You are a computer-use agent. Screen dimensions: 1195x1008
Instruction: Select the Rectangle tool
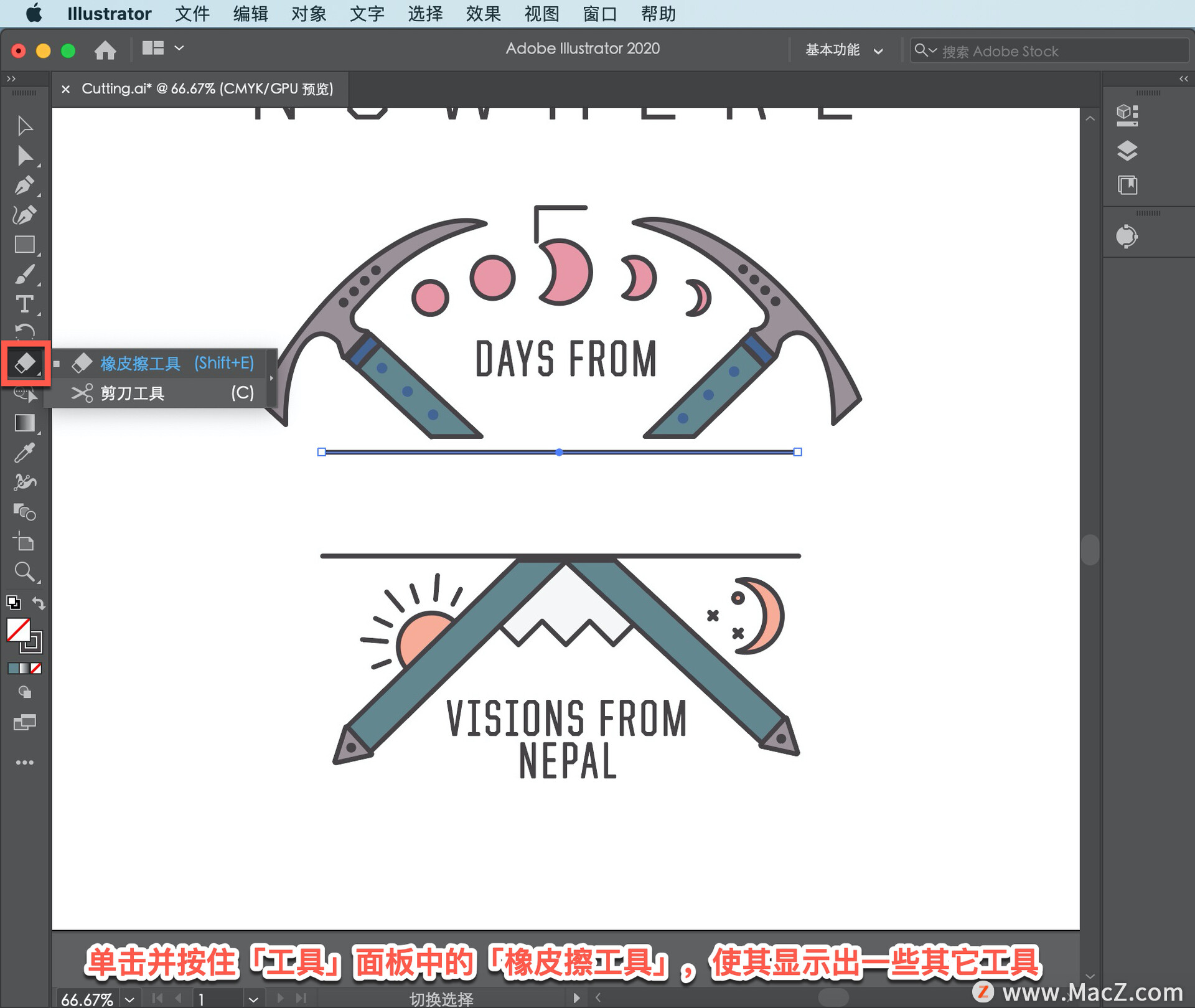point(24,245)
